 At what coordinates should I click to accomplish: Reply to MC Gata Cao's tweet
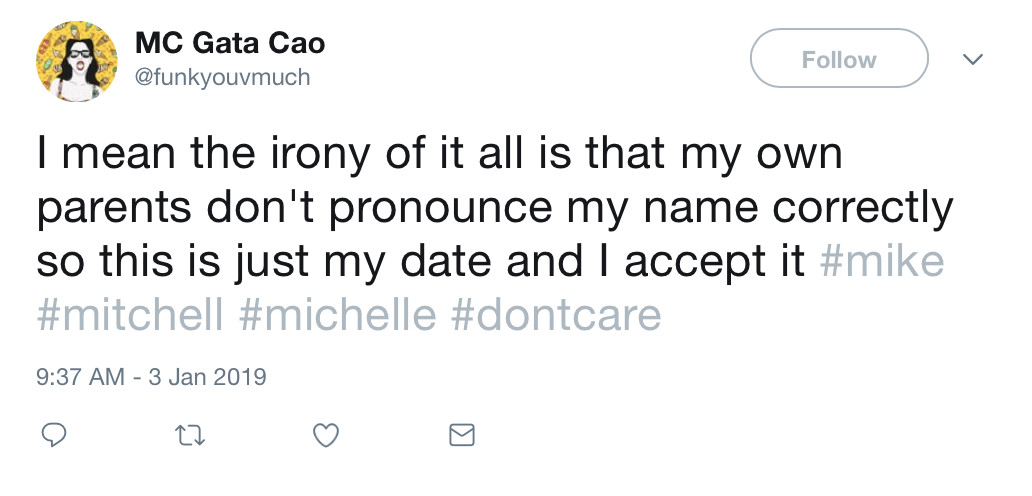tap(54, 435)
